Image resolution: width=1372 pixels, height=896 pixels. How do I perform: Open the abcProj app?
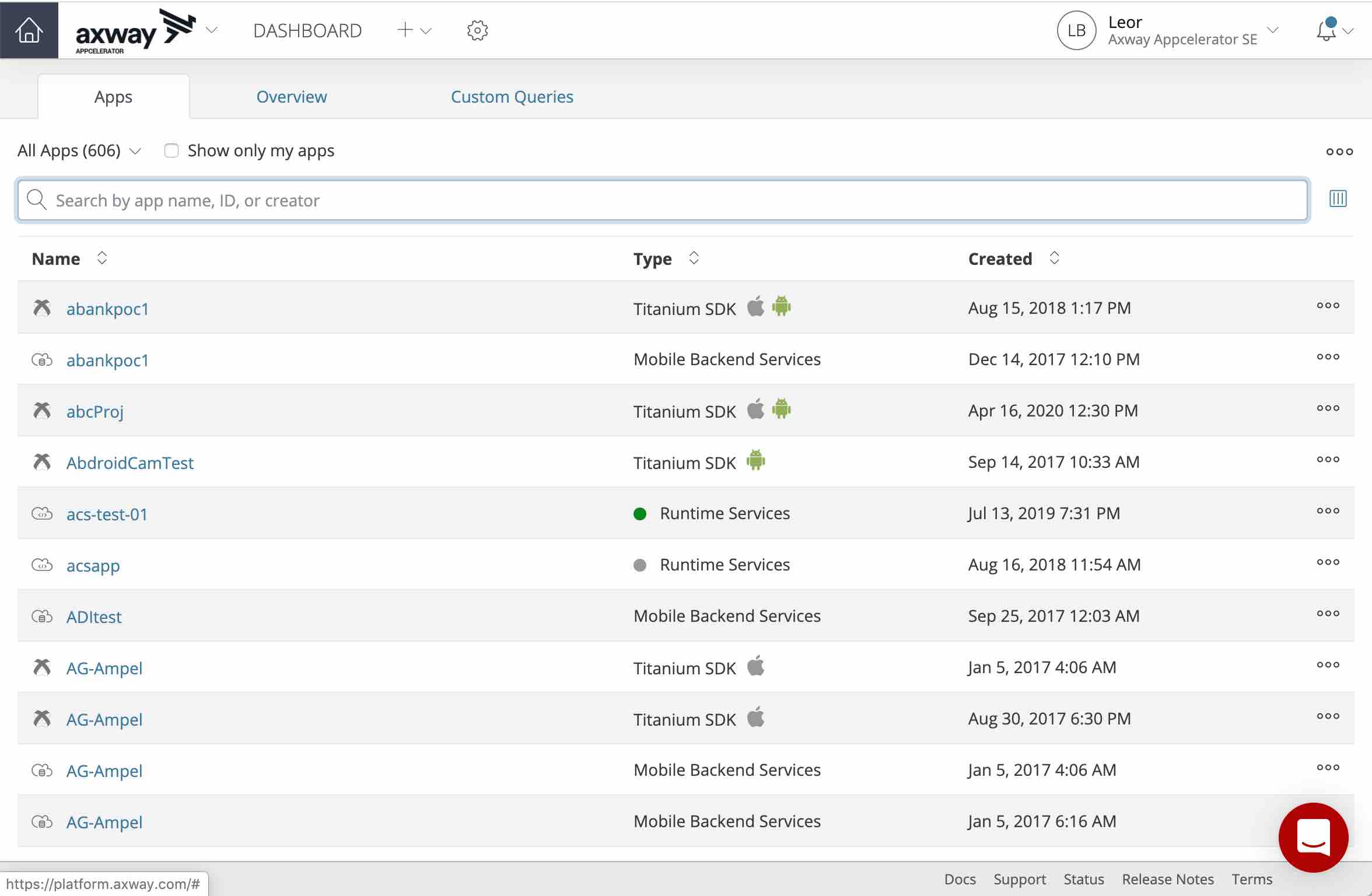coord(95,411)
